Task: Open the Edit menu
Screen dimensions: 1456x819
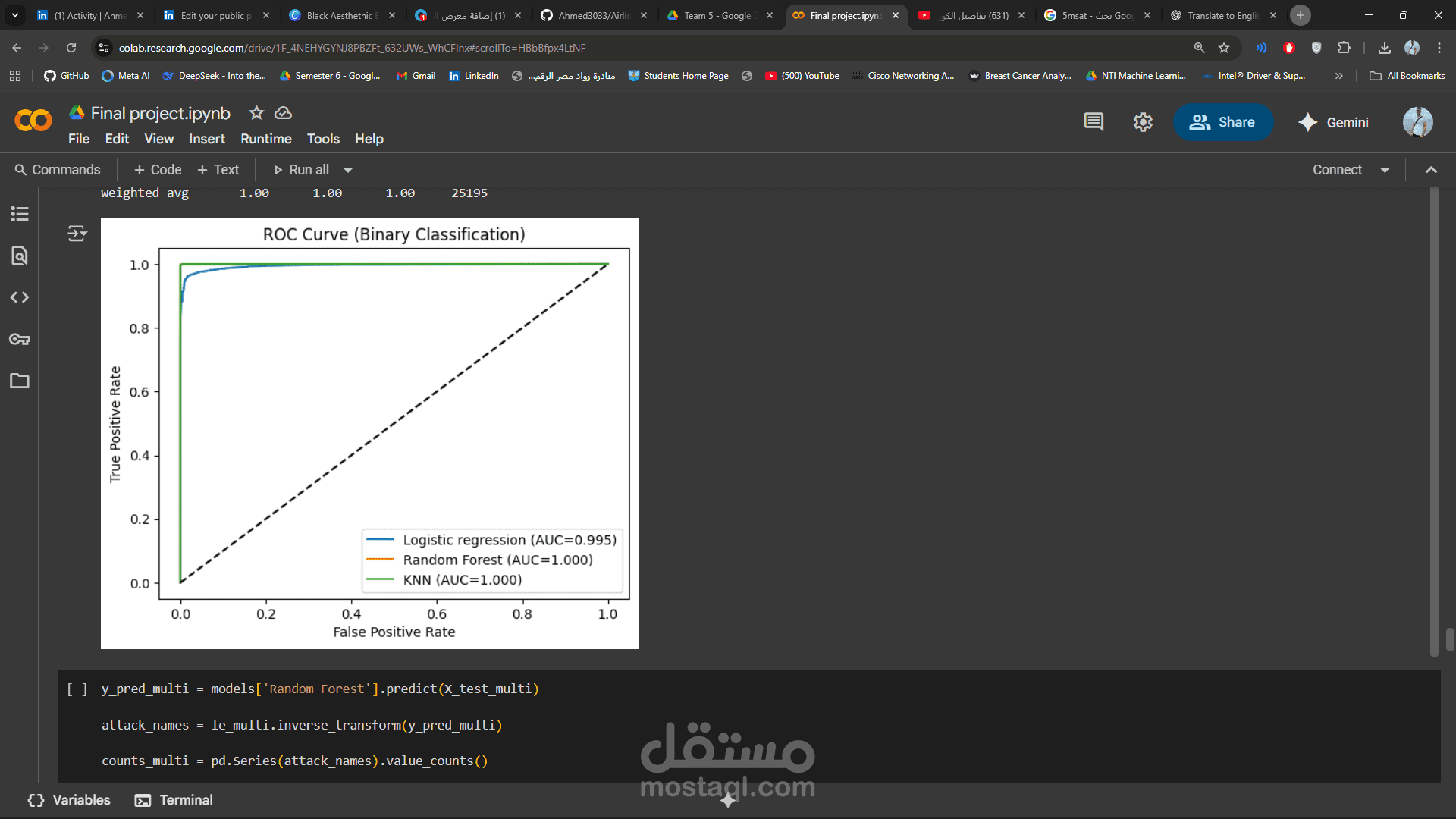Action: [x=117, y=139]
